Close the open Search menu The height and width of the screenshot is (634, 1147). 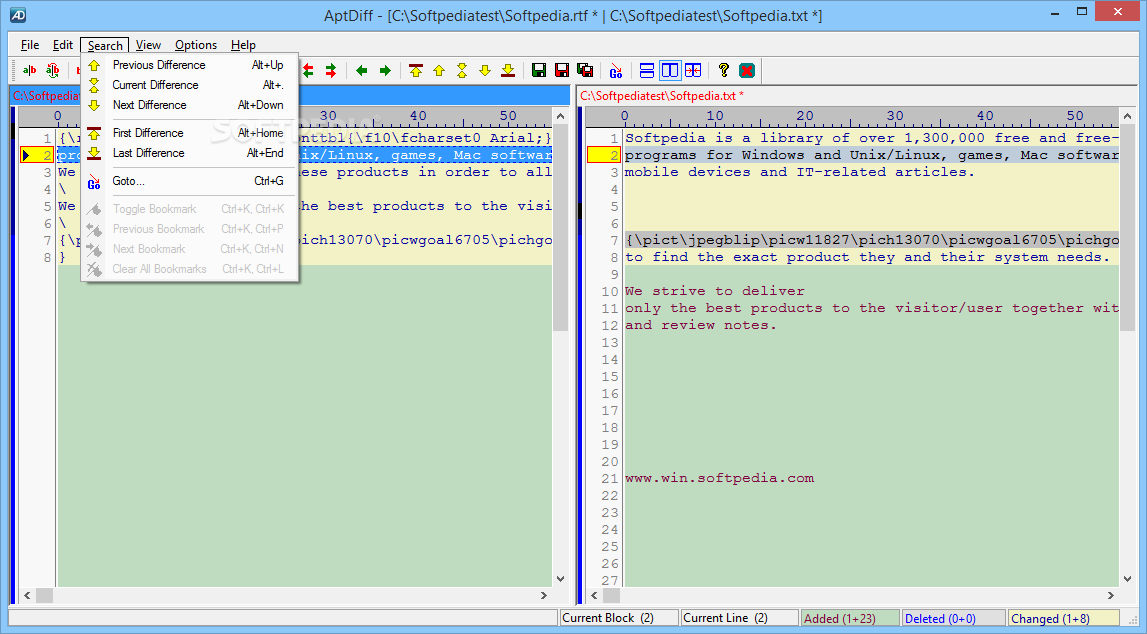tap(105, 45)
